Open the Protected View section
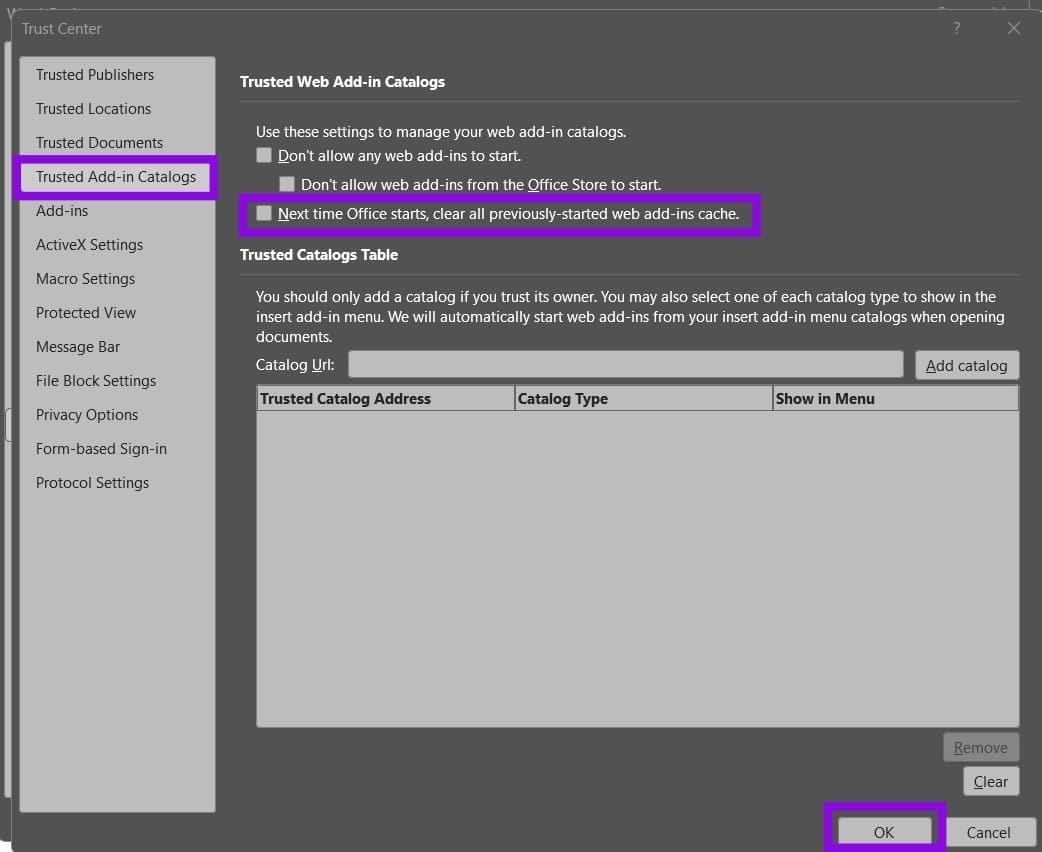Screen dimensions: 1042x852 click(86, 312)
